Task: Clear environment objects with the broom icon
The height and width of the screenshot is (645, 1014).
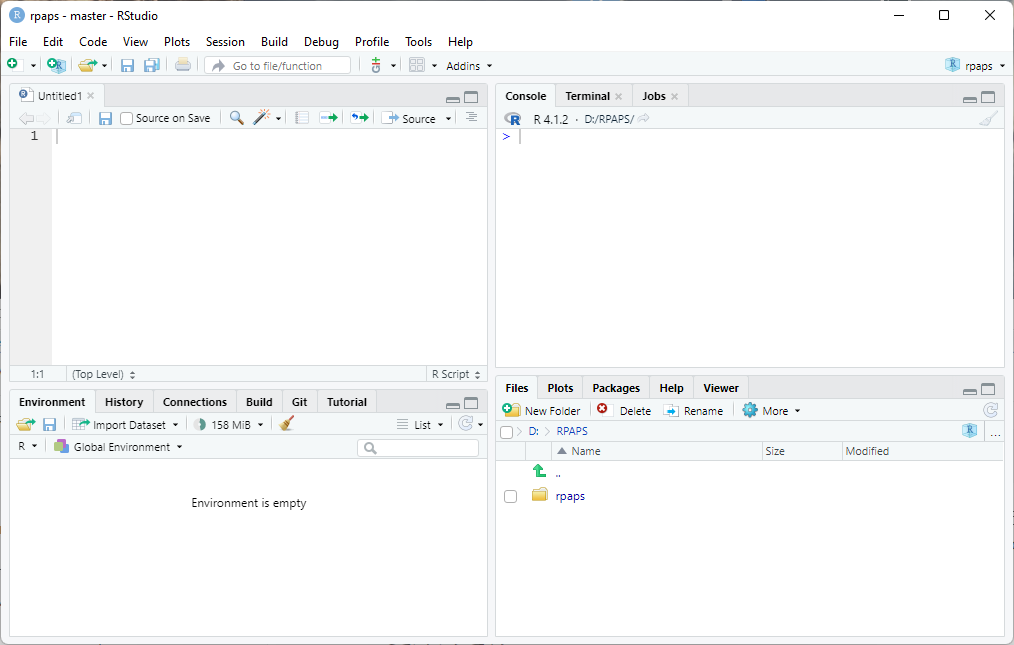Action: (286, 423)
